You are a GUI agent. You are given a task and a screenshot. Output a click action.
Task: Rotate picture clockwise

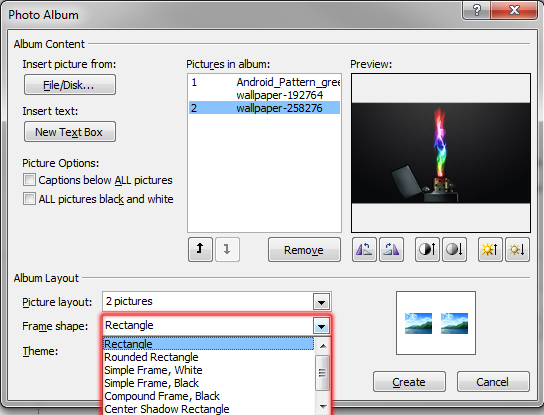(x=391, y=249)
